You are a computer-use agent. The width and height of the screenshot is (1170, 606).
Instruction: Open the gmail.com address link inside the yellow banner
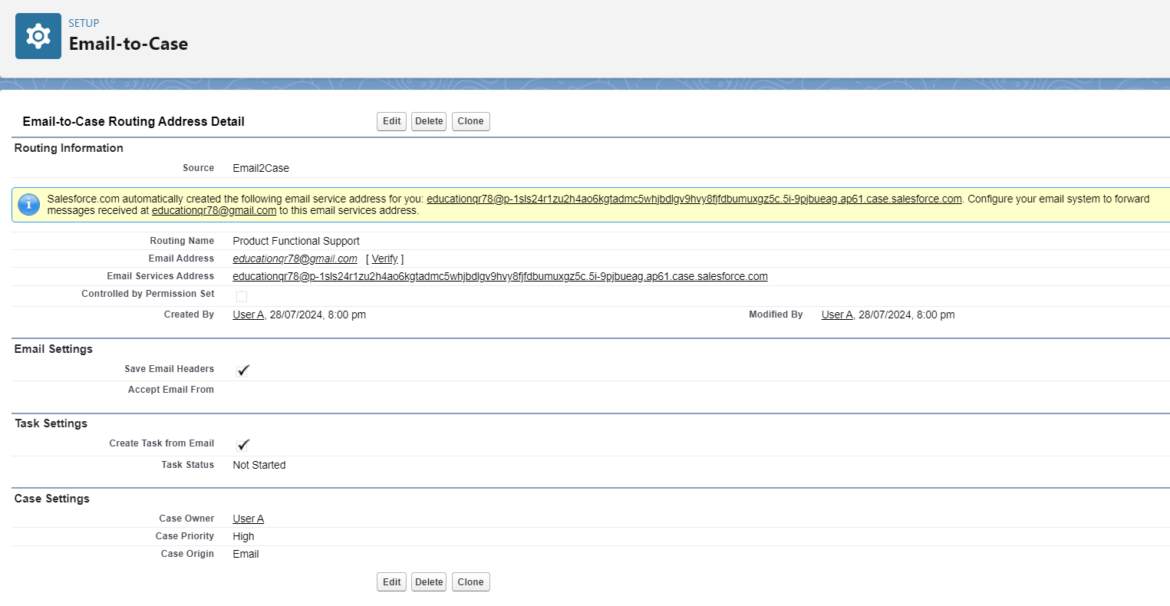tap(214, 211)
